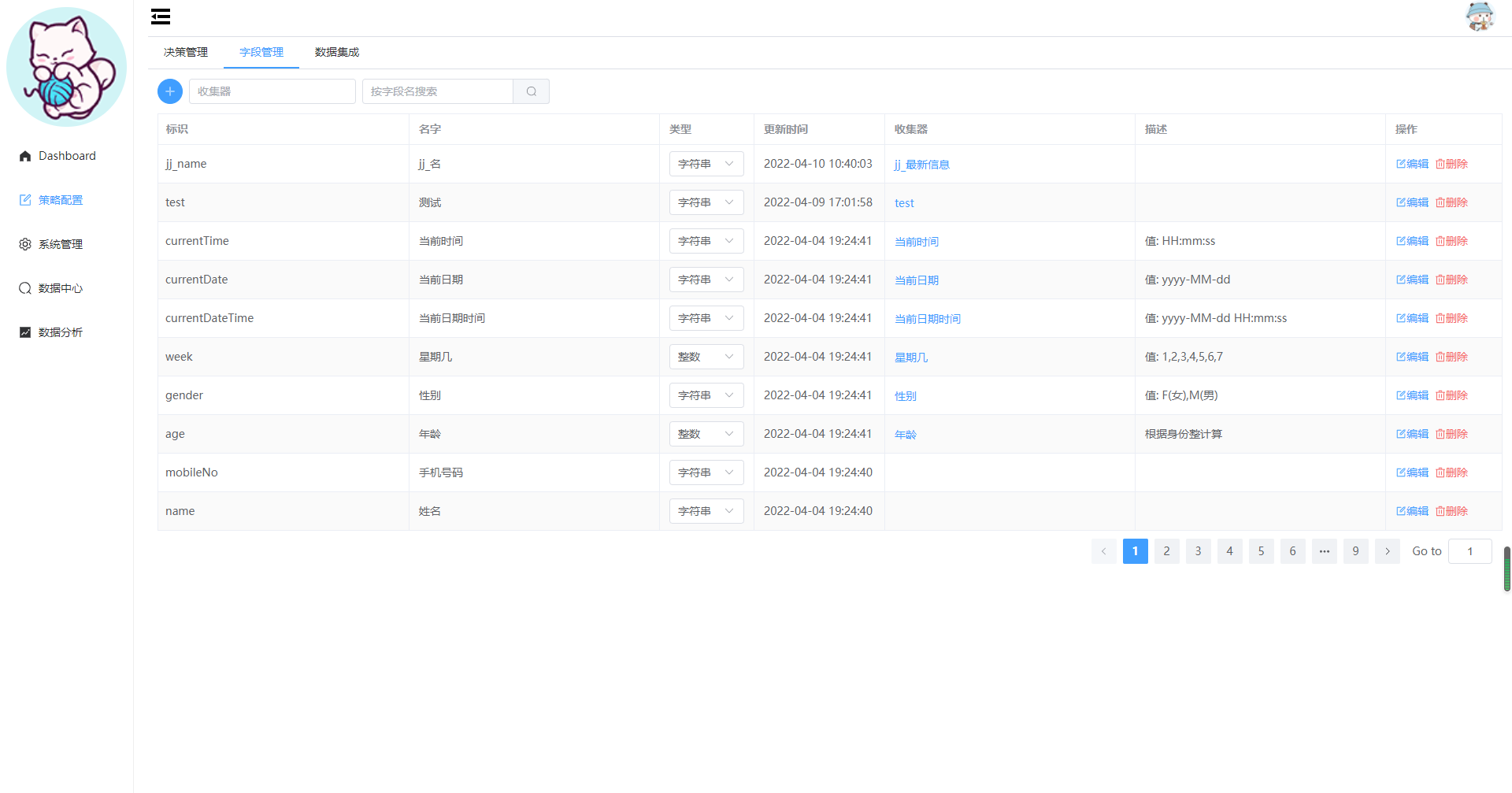This screenshot has height=793, width=1512.
Task: Open collector link 当前日期时间
Action: pos(928,319)
